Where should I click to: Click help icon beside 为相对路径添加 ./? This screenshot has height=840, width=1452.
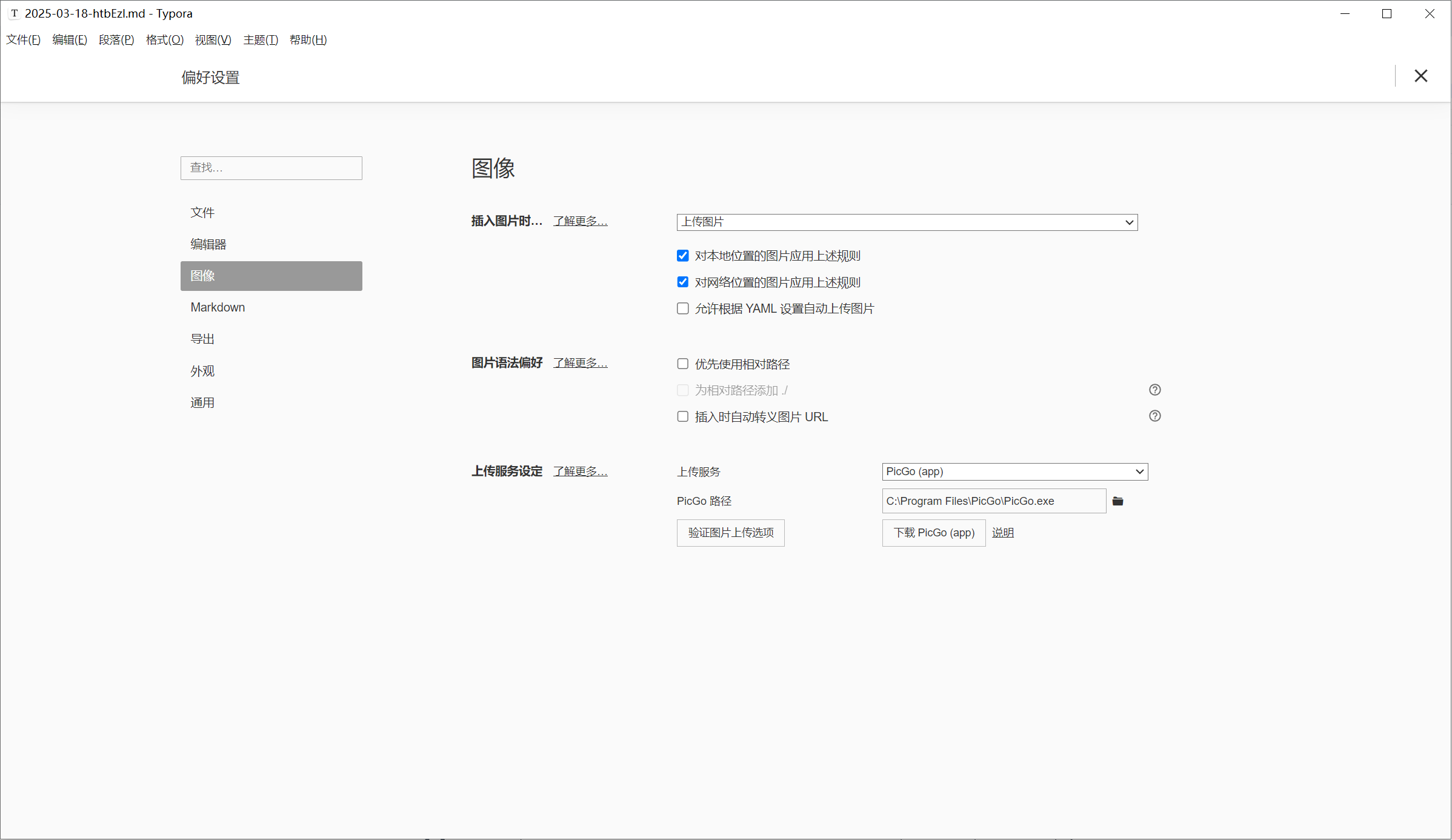(1155, 390)
